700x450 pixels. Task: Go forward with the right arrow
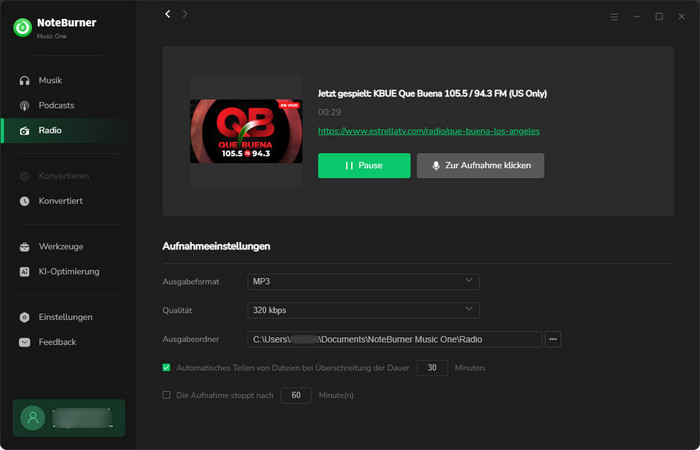185,14
